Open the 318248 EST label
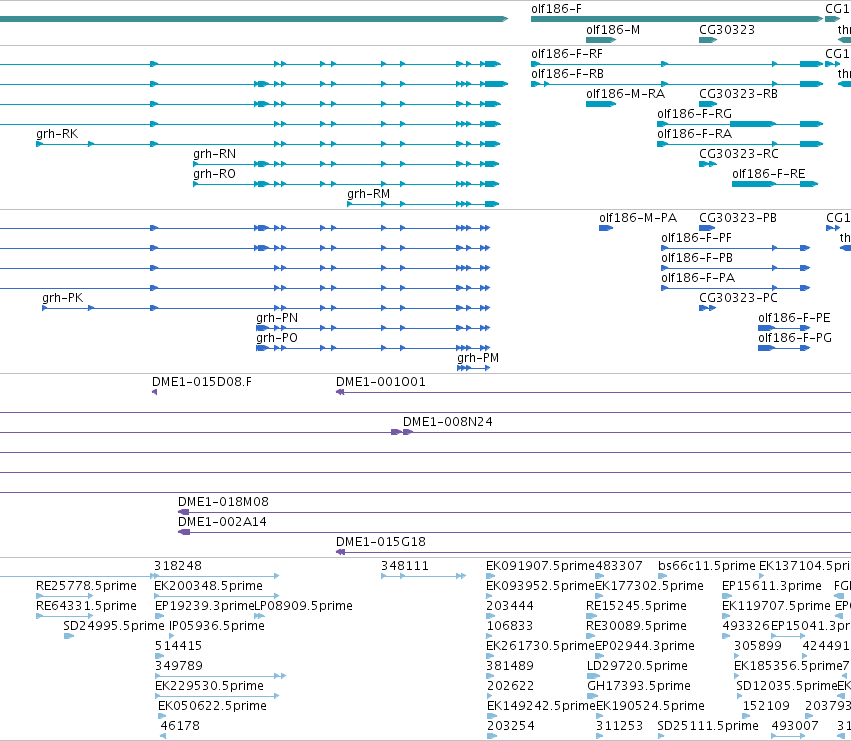The height and width of the screenshot is (741, 851). pos(177,566)
